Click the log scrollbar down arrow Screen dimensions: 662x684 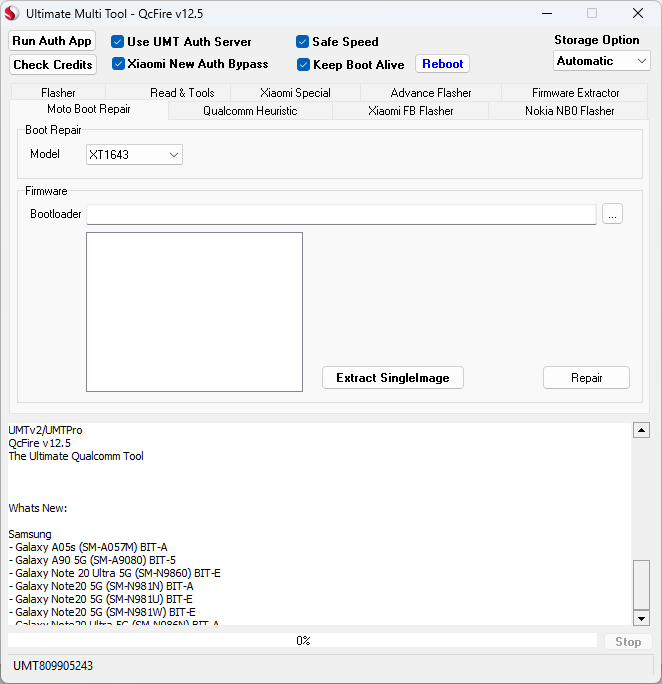click(x=641, y=618)
